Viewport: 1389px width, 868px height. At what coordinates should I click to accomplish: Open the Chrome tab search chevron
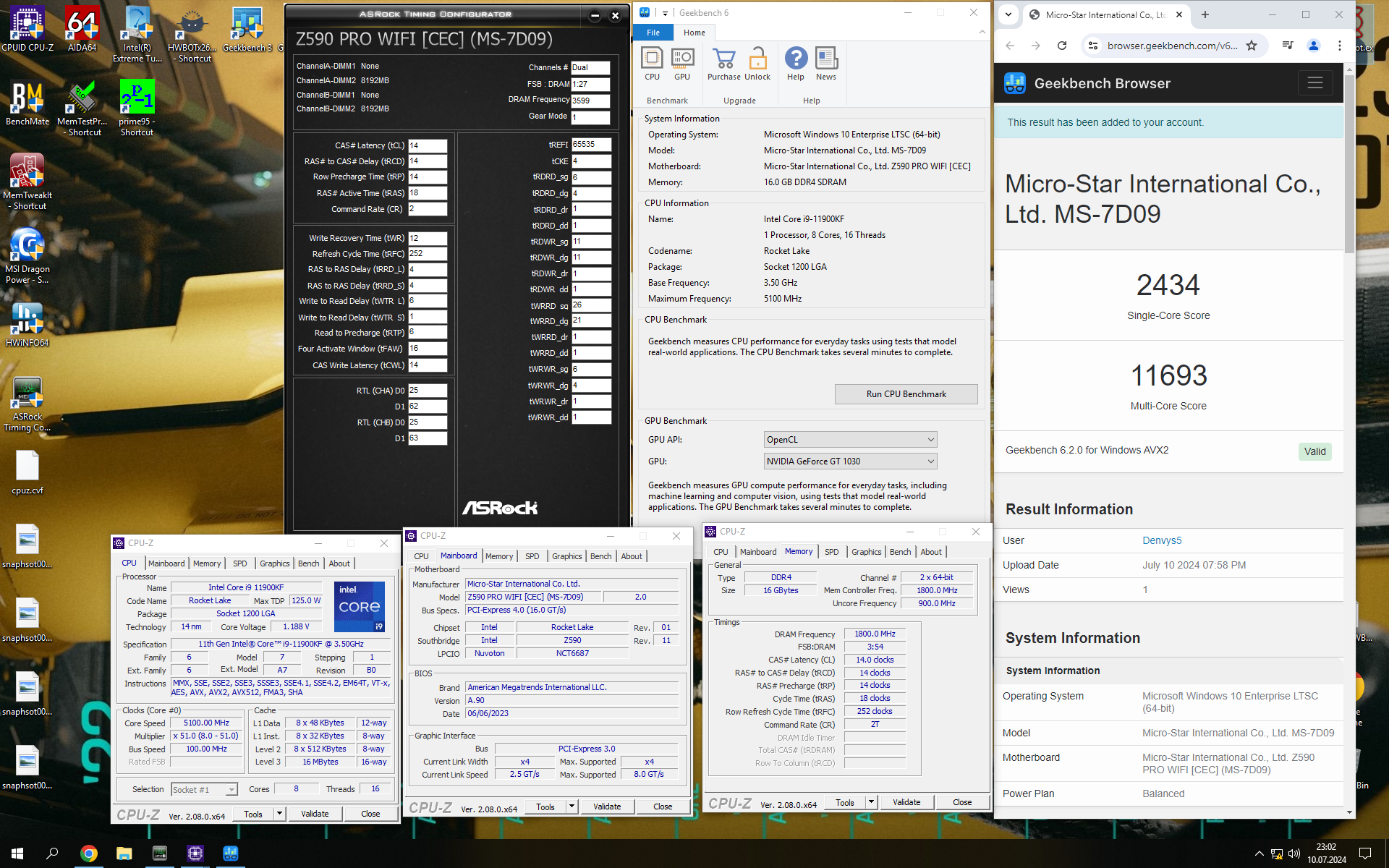(x=1008, y=14)
